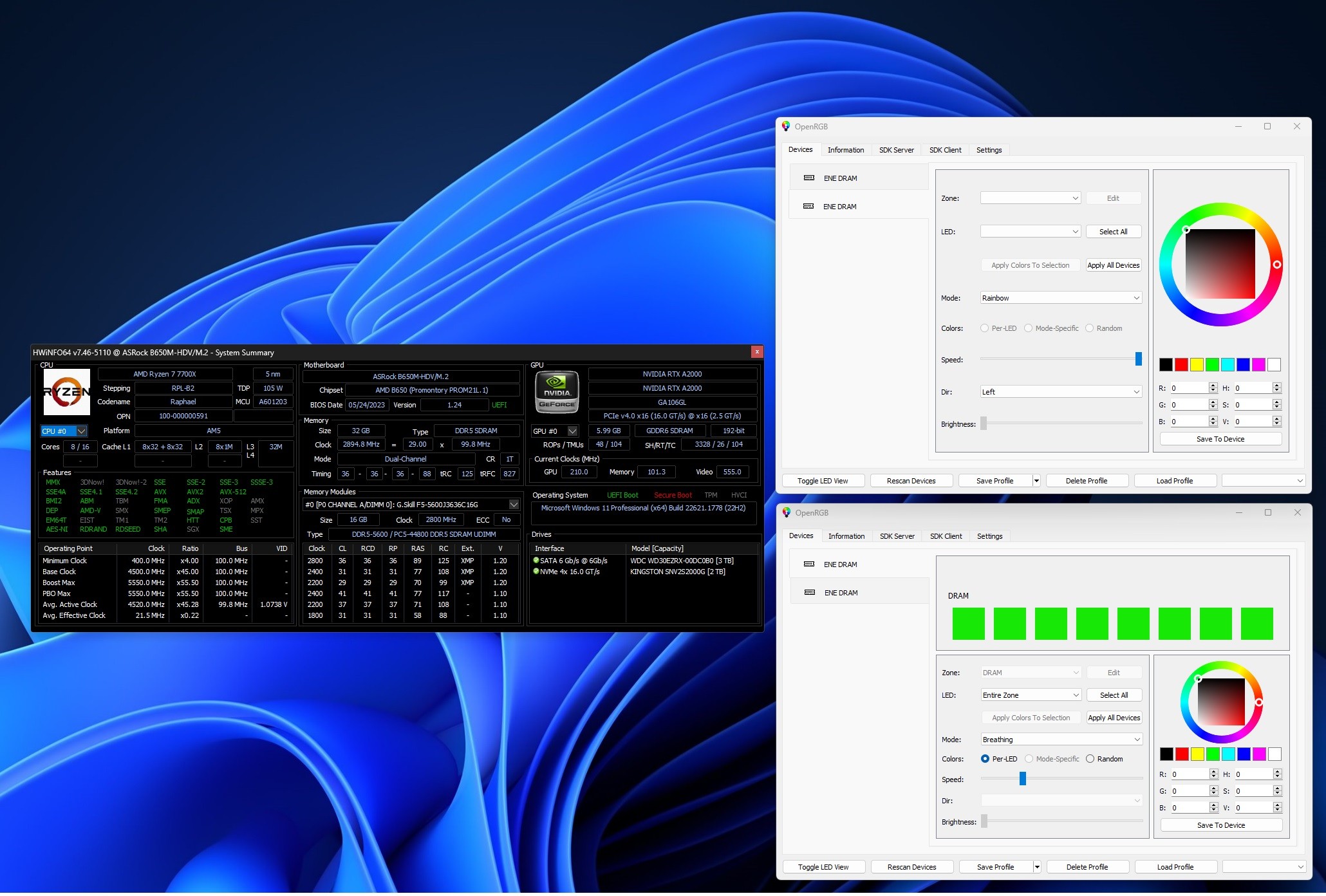
Task: Open the Rainbow mode dropdown
Action: tap(1061, 298)
